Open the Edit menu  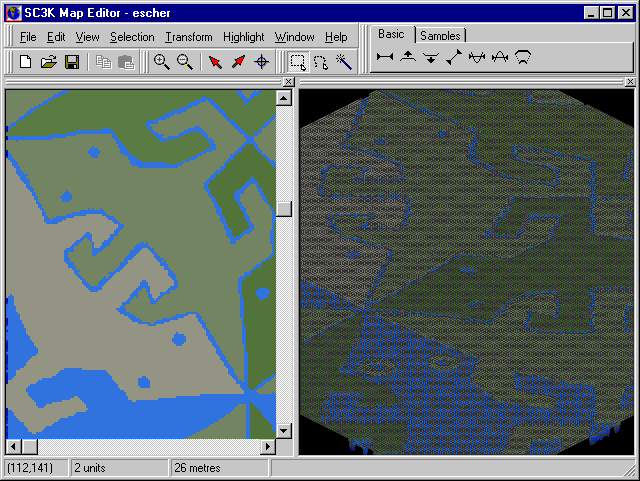click(x=56, y=37)
